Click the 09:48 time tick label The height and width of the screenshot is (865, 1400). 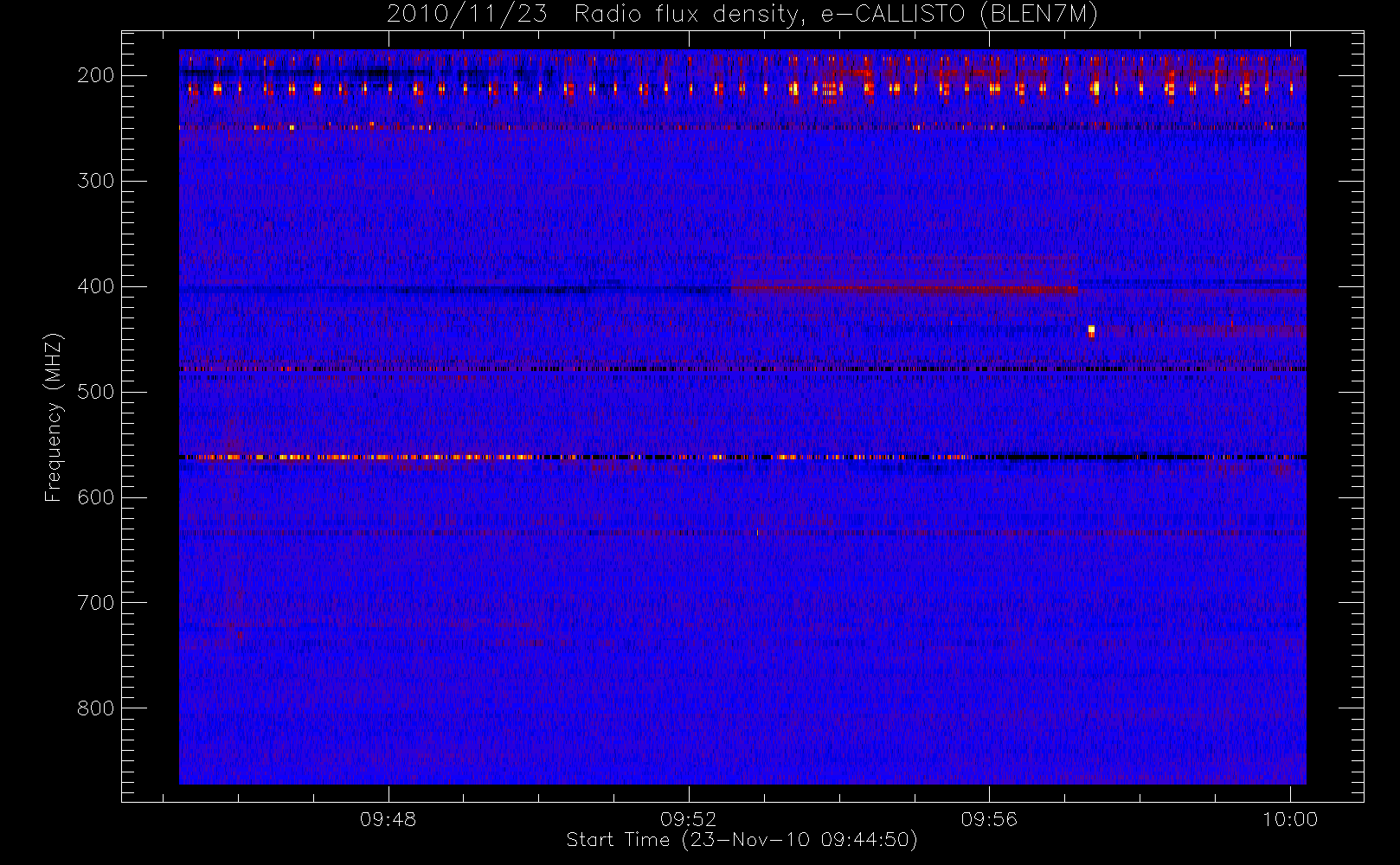tap(389, 819)
